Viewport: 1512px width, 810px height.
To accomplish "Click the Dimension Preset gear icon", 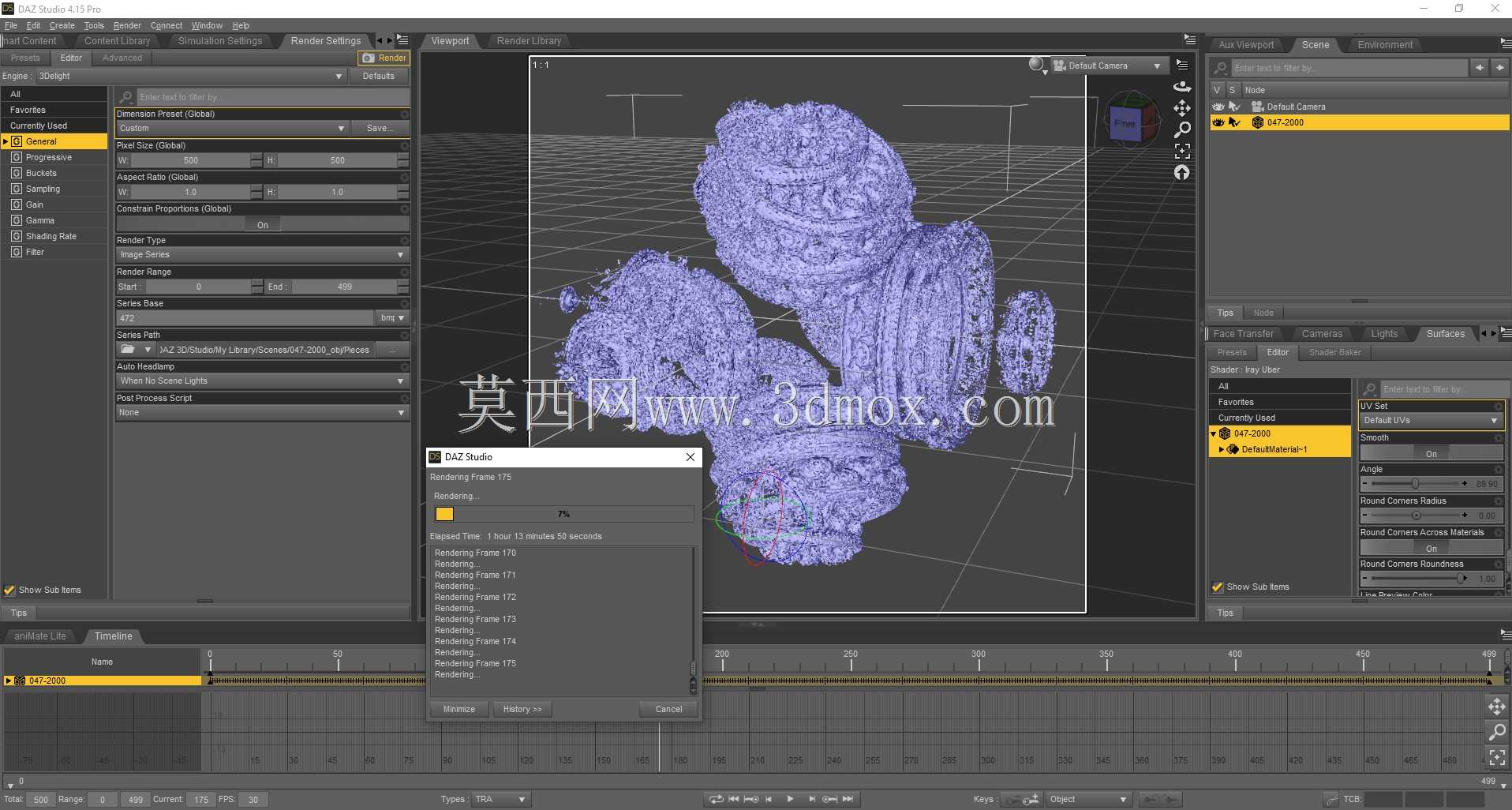I will point(405,114).
